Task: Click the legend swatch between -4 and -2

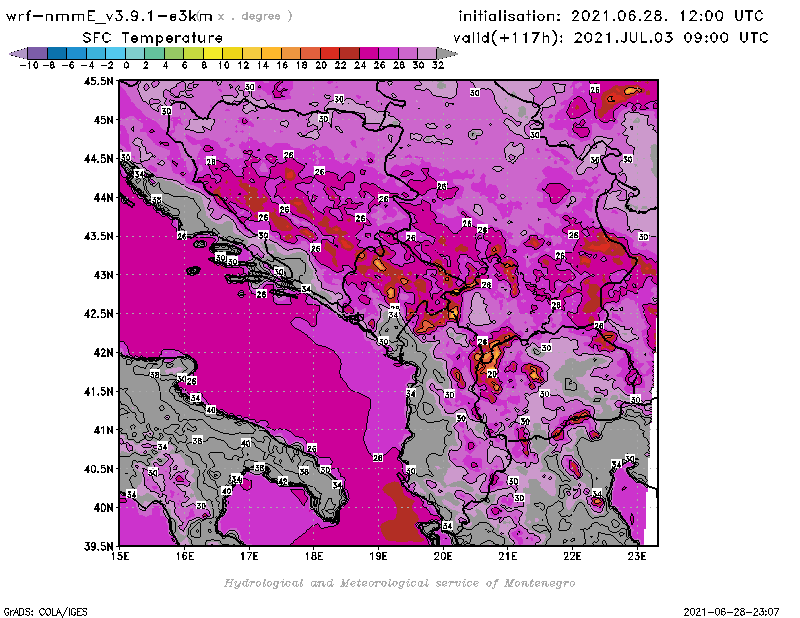Action: click(x=96, y=54)
